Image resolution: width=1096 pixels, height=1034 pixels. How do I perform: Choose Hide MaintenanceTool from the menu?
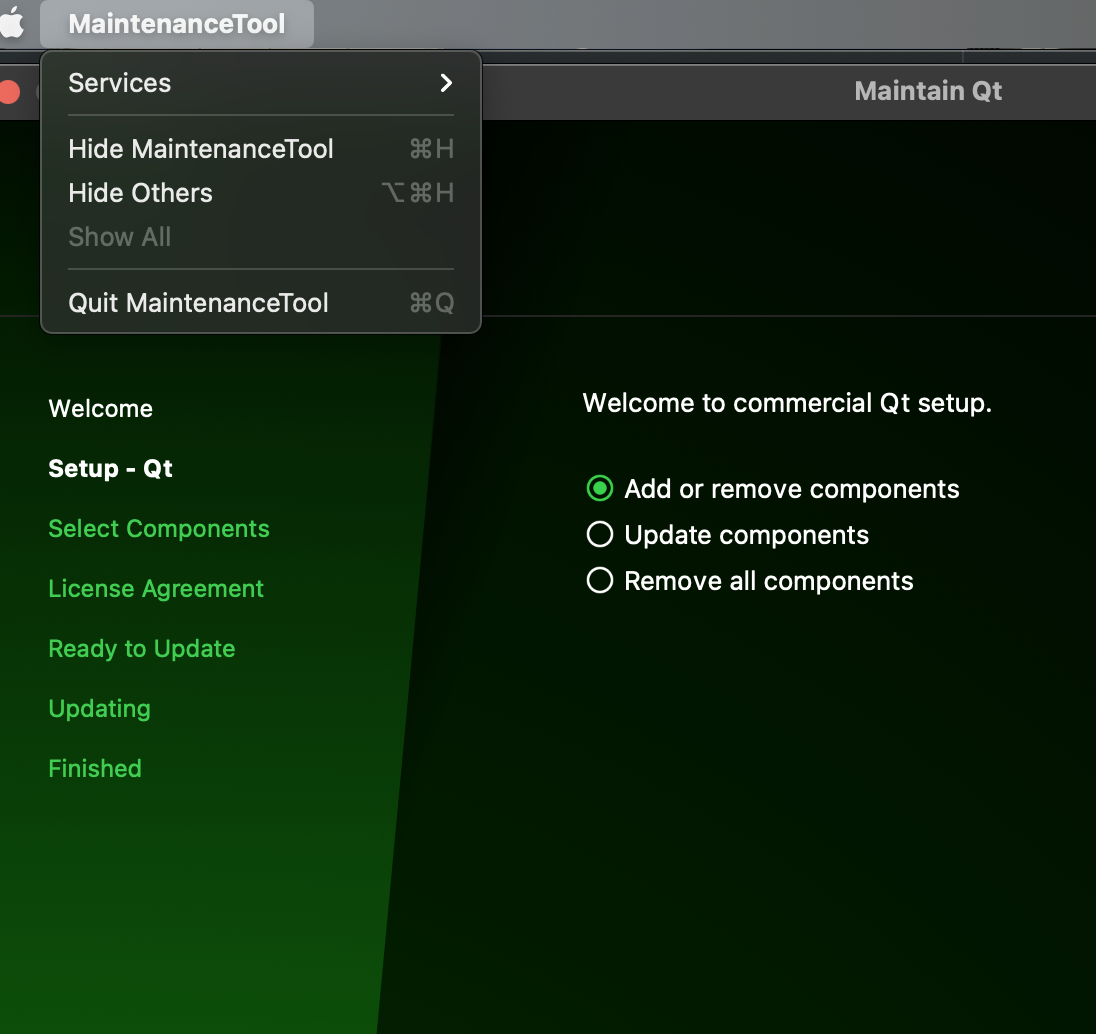point(261,149)
